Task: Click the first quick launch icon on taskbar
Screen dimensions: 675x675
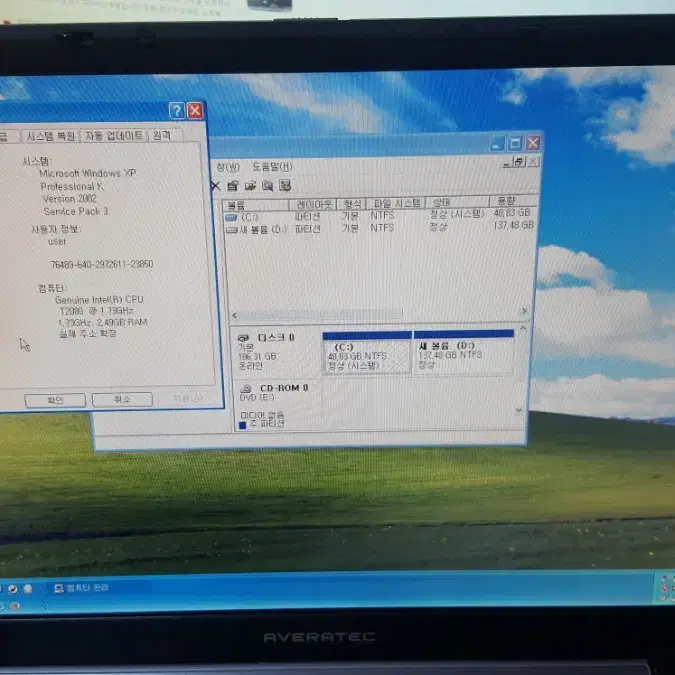Action: coord(12,589)
